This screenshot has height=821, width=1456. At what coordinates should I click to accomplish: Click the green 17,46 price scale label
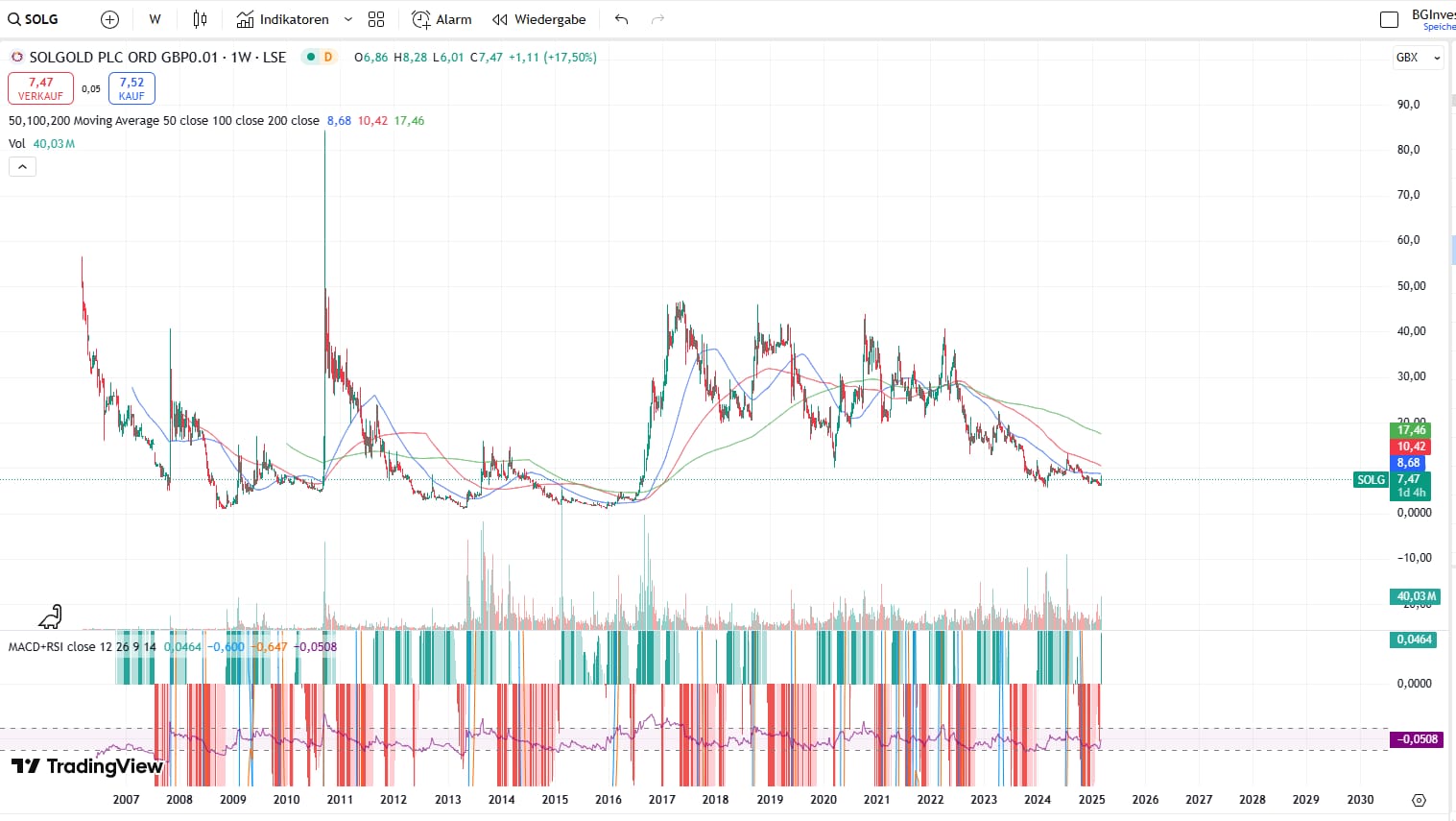pos(1411,430)
